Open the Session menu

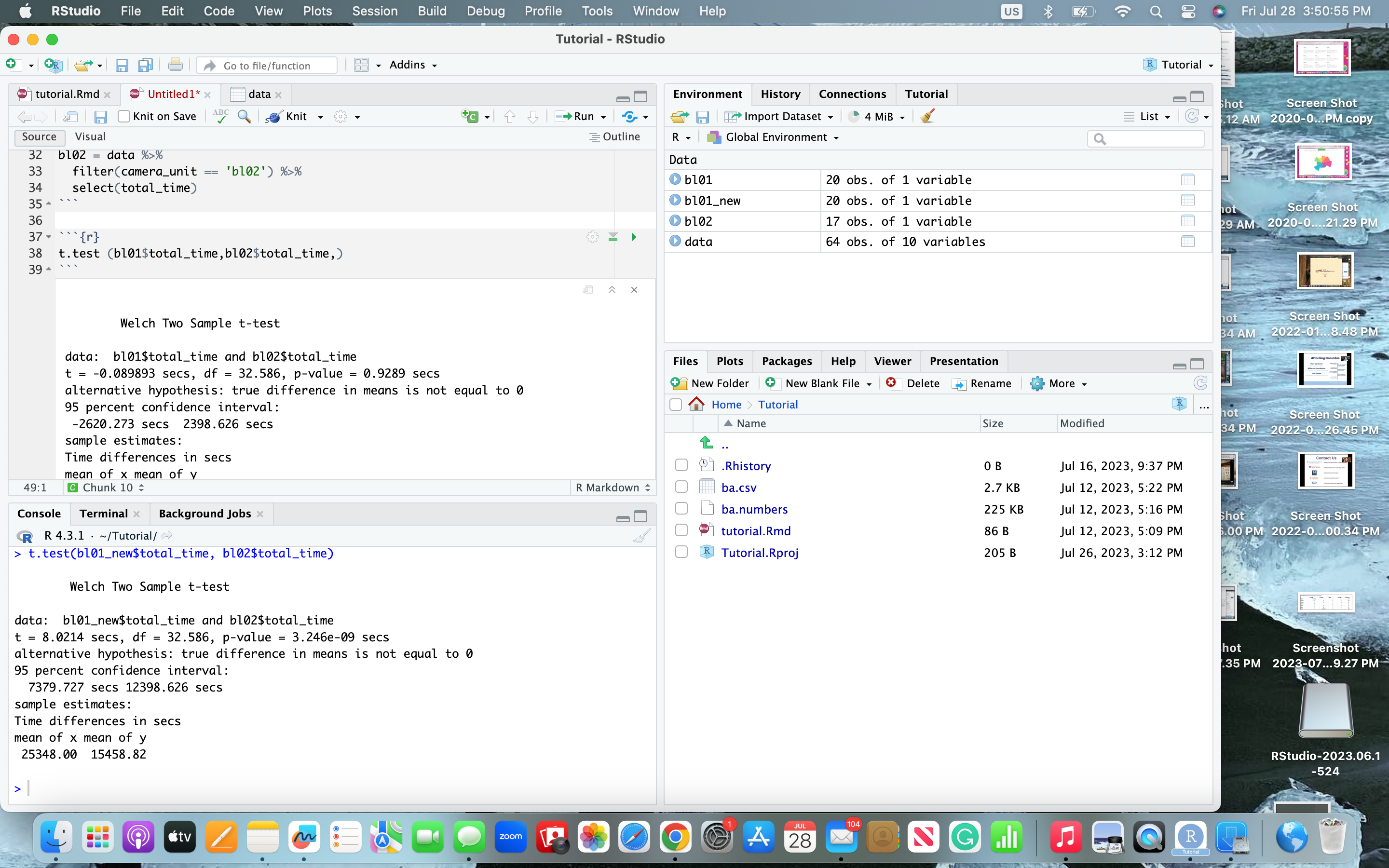coord(374,11)
